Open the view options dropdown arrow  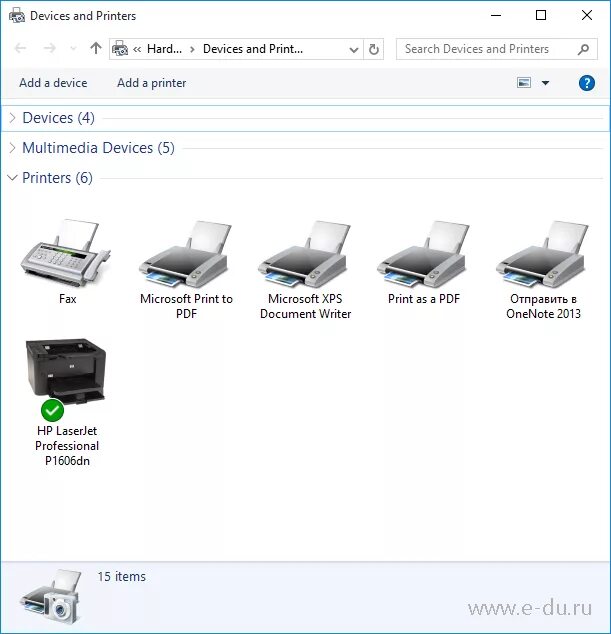(545, 83)
